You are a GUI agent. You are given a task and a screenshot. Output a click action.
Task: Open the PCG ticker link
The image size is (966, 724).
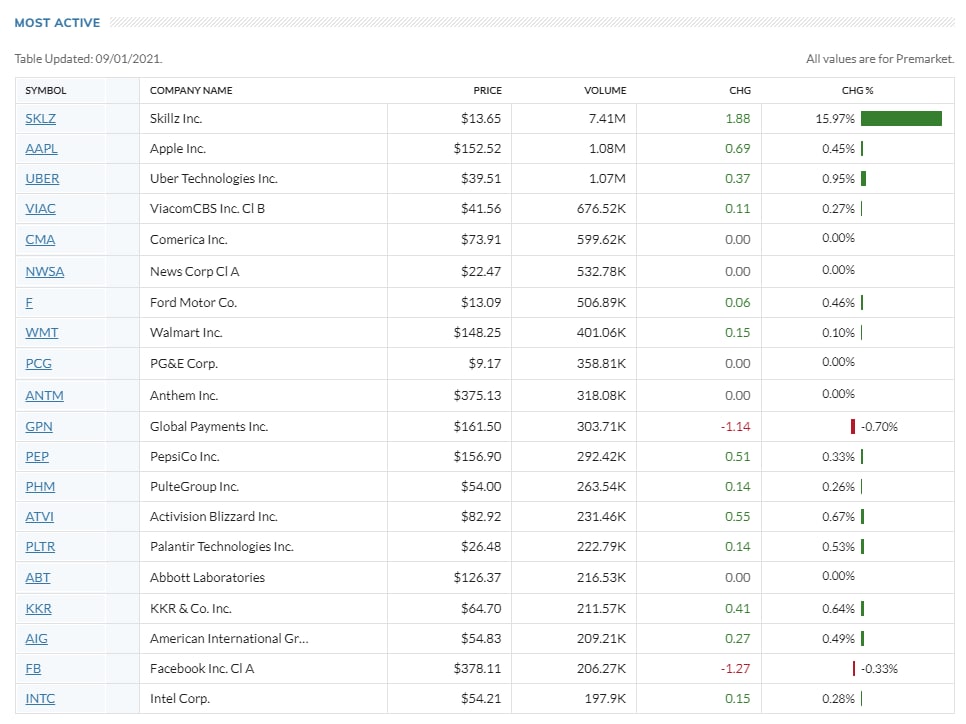click(38, 364)
